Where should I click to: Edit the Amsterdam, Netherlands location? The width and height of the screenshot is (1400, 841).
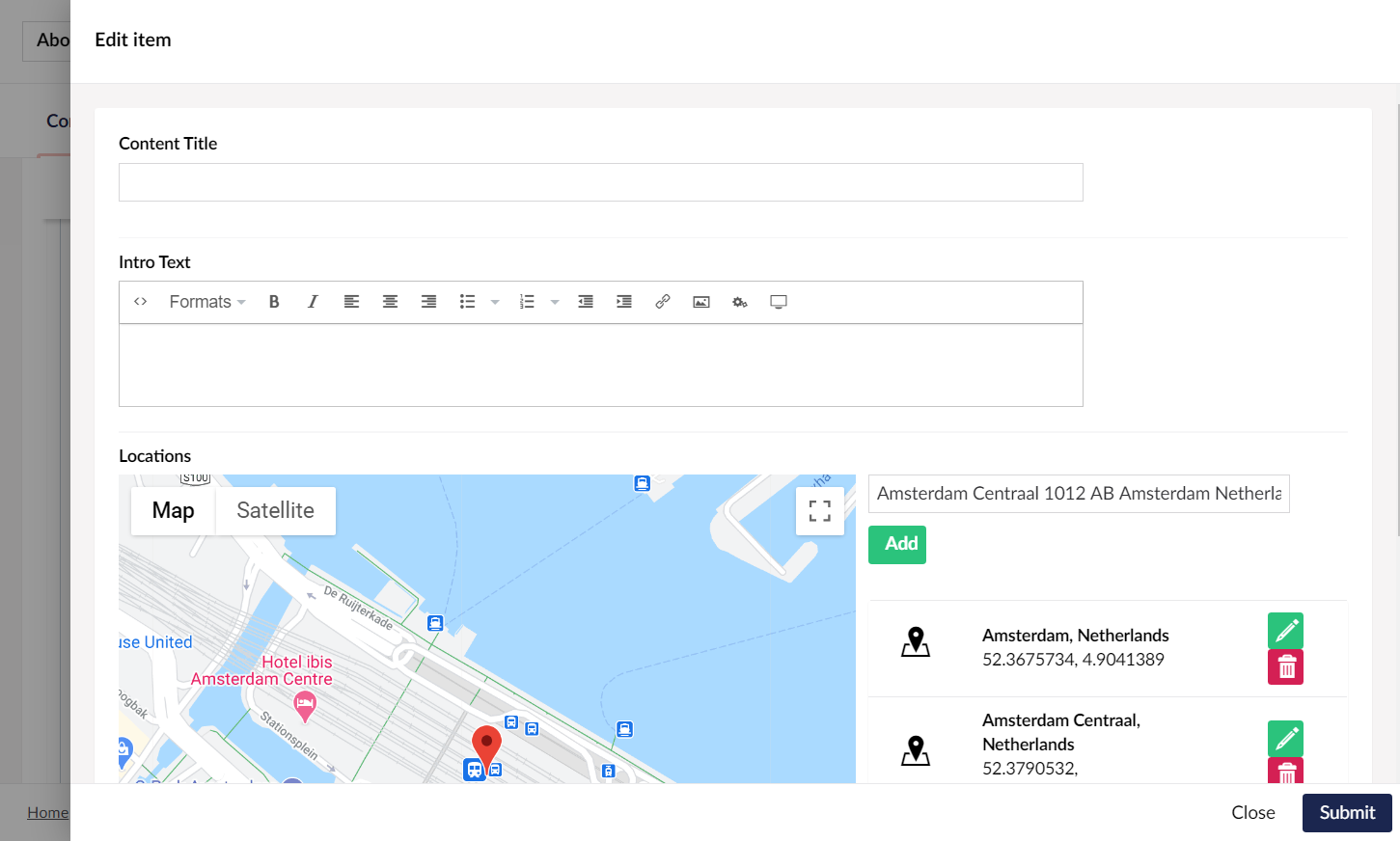(1285, 631)
